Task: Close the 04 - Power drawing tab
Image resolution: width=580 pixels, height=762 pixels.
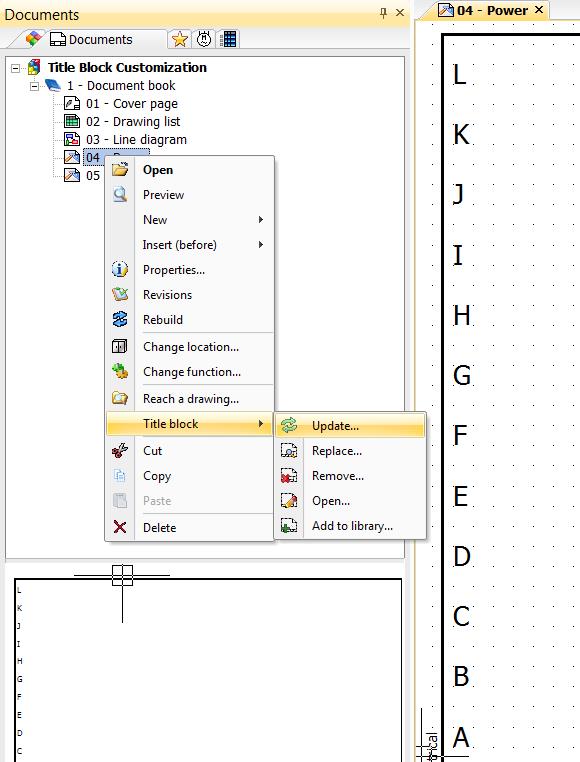Action: pyautogui.click(x=539, y=10)
